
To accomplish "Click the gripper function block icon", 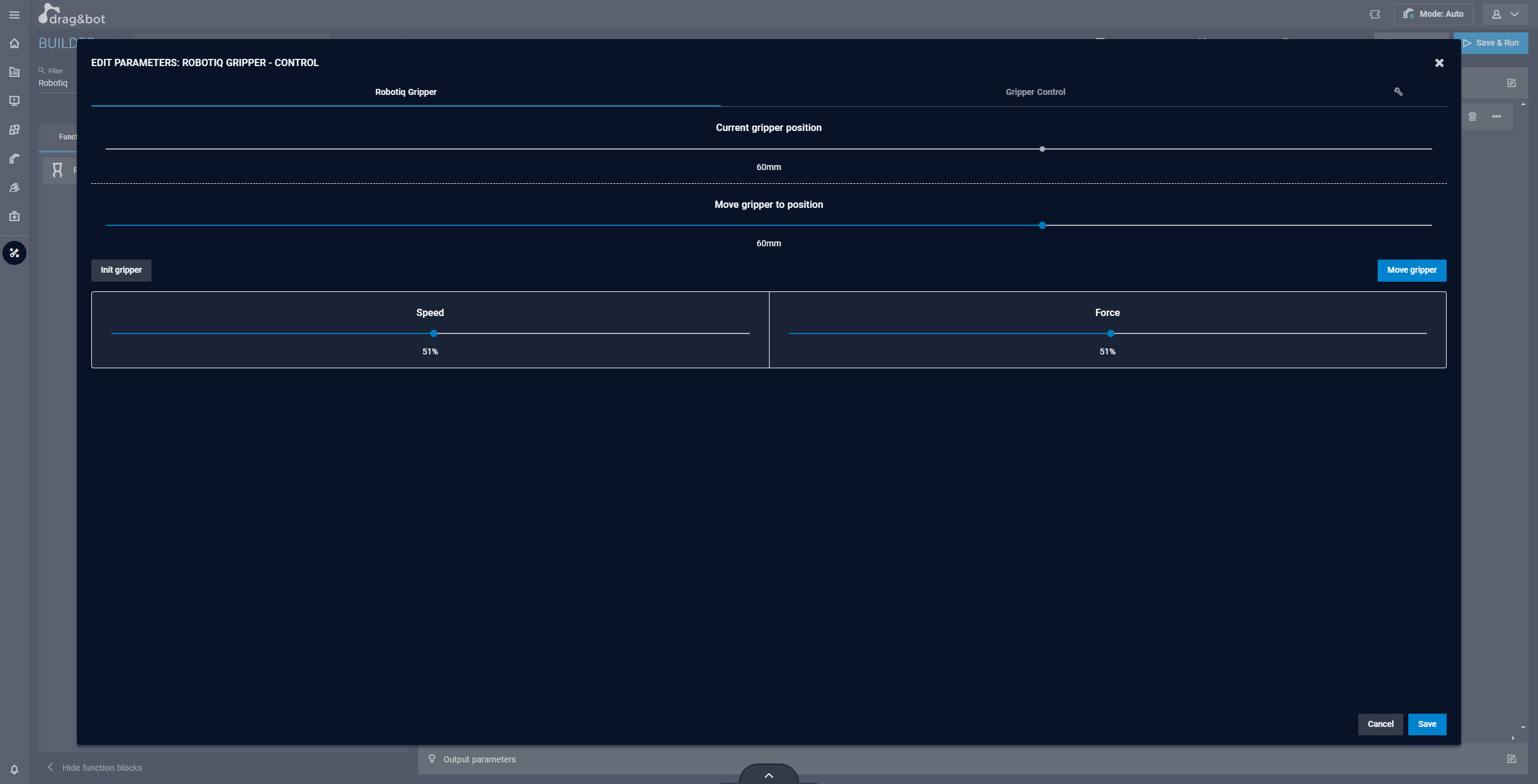I will pos(58,170).
